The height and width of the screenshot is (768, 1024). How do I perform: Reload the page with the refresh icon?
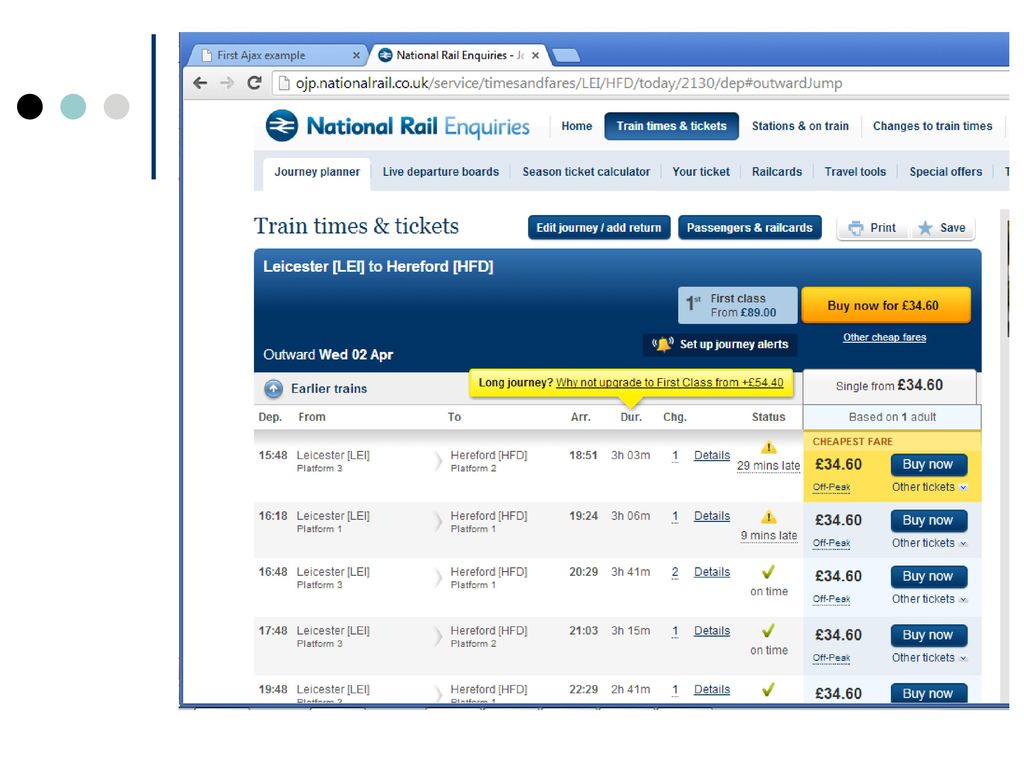pos(254,83)
